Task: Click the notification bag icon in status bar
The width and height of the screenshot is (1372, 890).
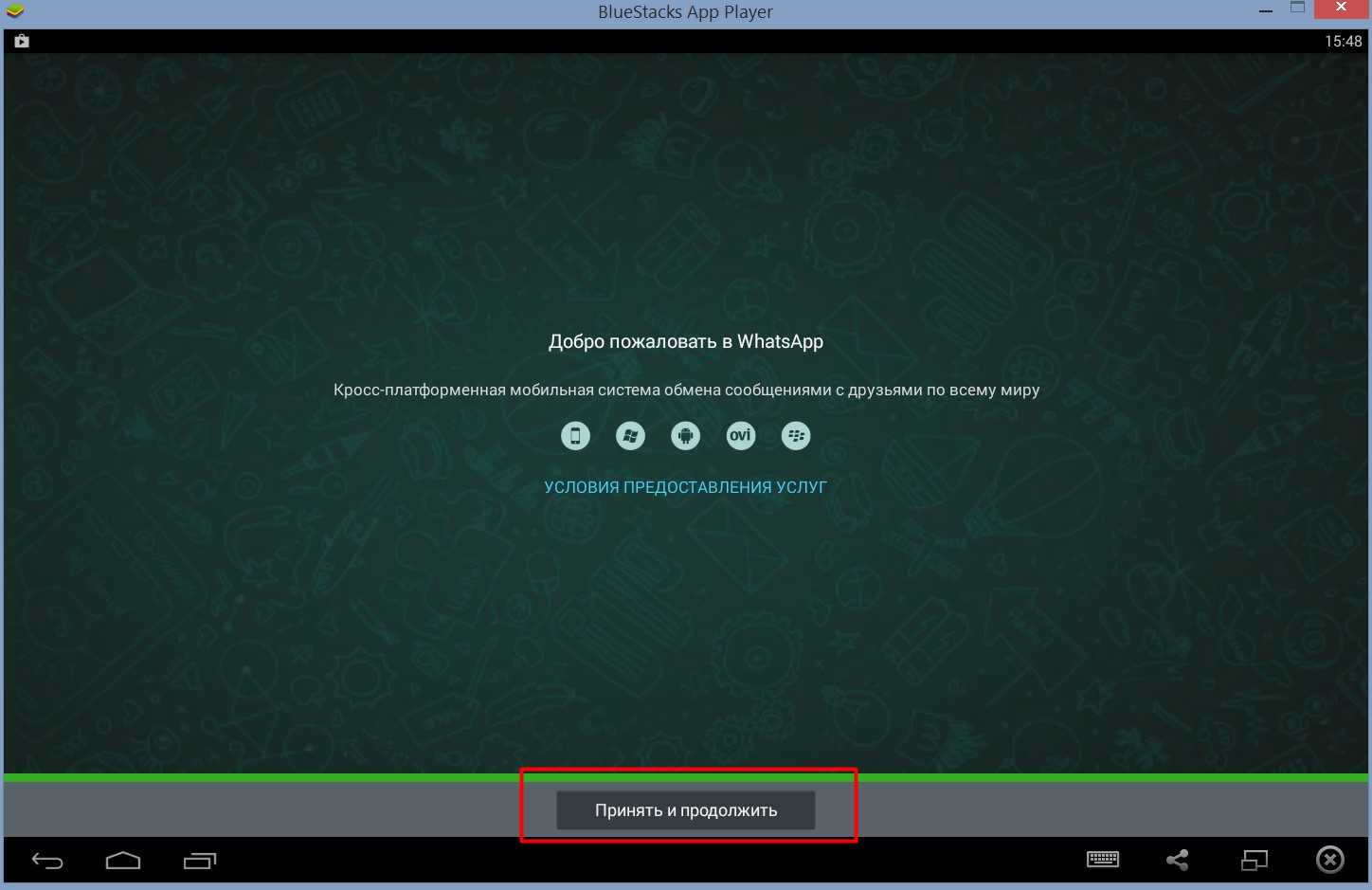Action: tap(22, 41)
